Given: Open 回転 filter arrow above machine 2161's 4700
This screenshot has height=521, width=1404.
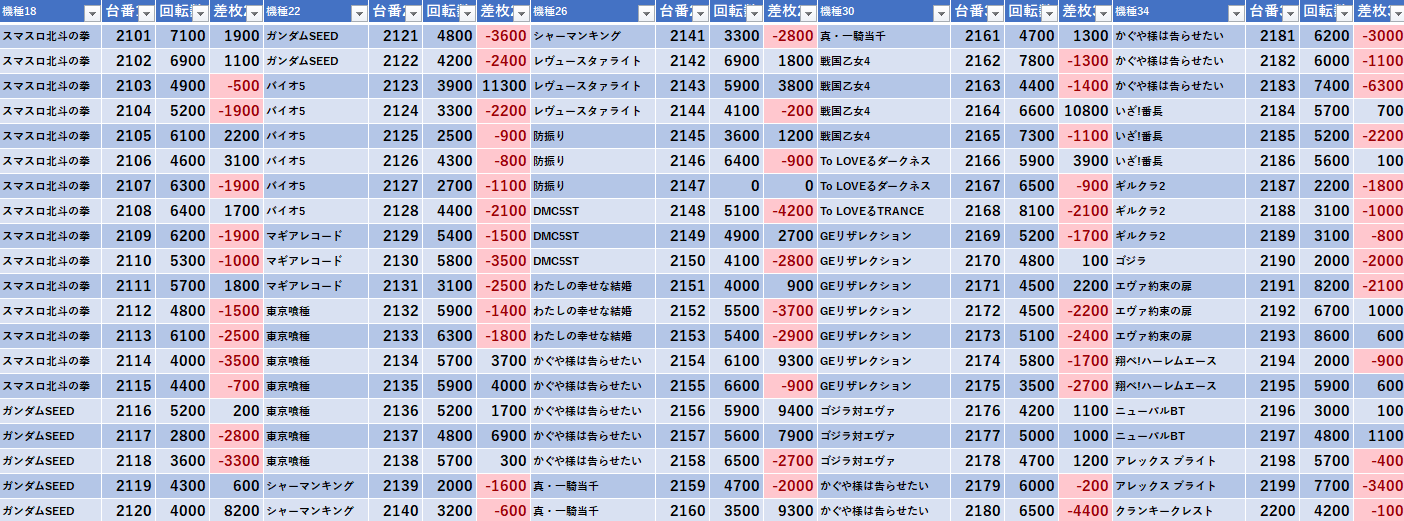Looking at the screenshot, I should [x=1049, y=13].
